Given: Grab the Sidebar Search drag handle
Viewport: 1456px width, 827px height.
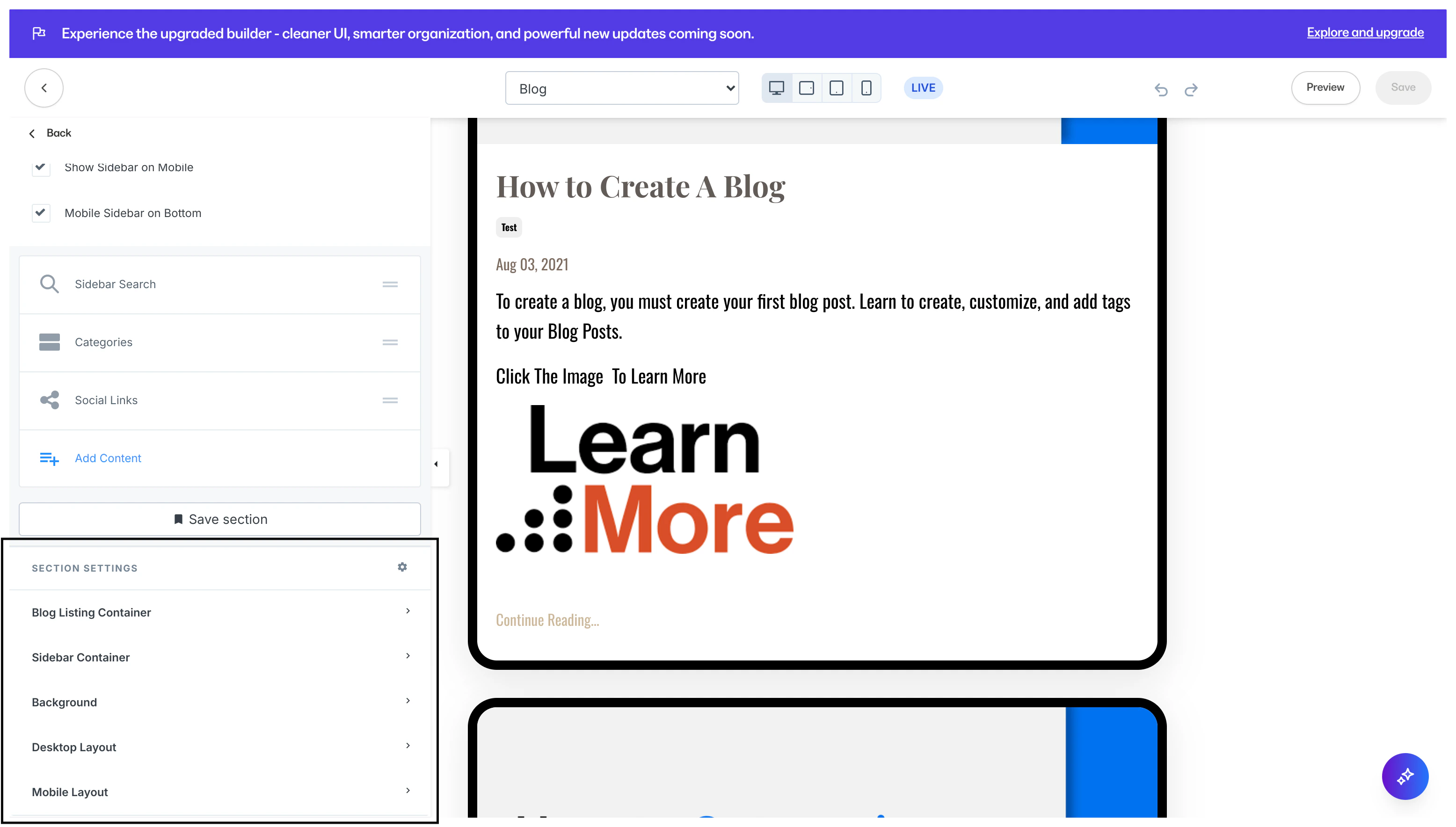Looking at the screenshot, I should click(390, 284).
